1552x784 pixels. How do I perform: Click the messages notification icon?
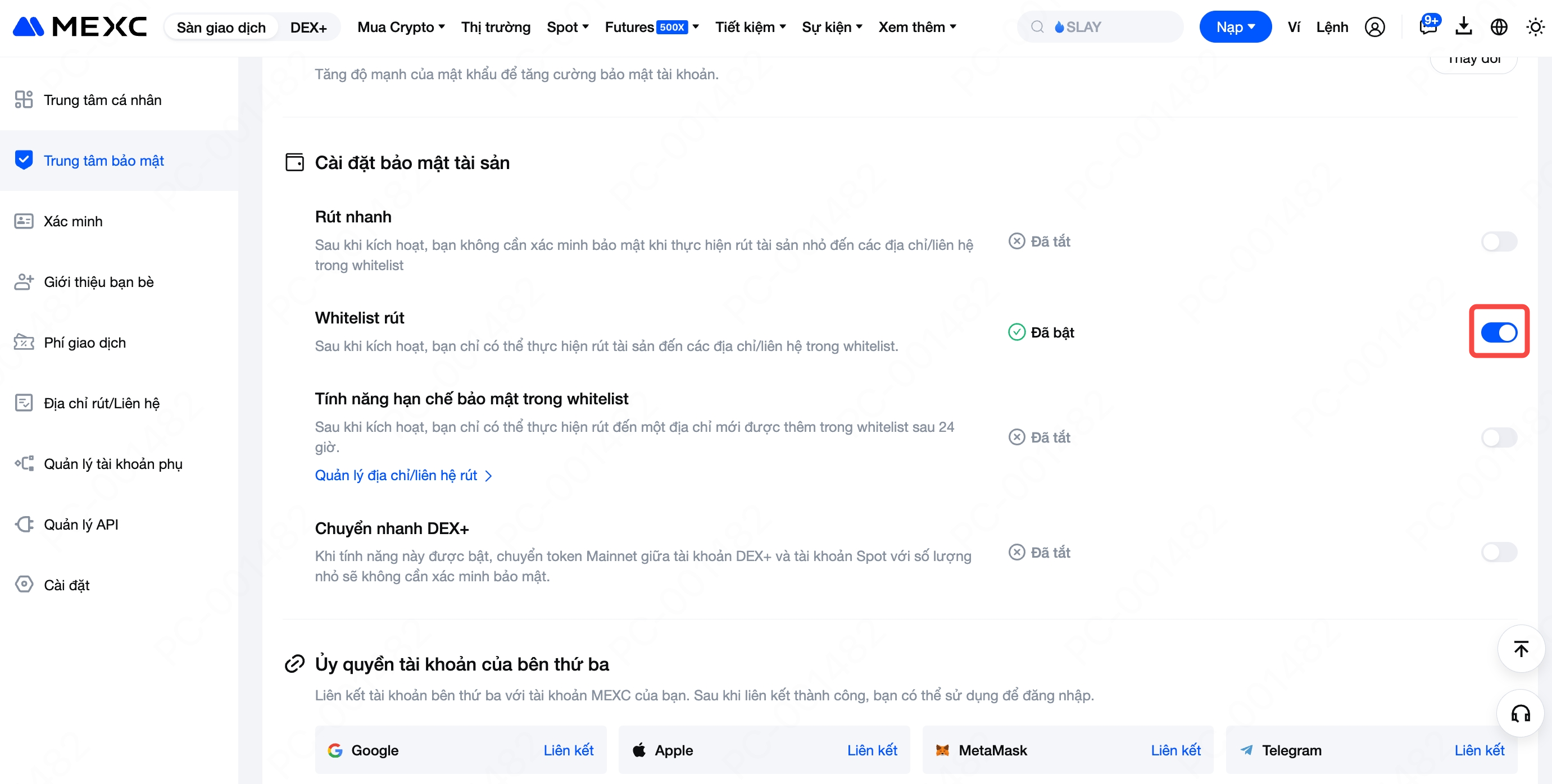pyautogui.click(x=1428, y=26)
